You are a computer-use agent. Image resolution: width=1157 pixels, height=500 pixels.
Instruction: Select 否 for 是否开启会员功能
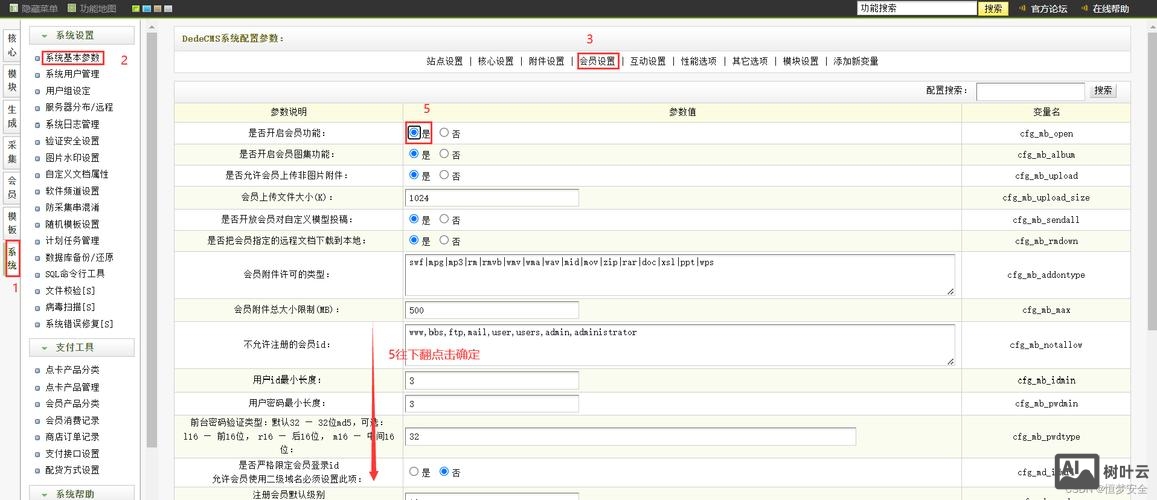click(443, 133)
